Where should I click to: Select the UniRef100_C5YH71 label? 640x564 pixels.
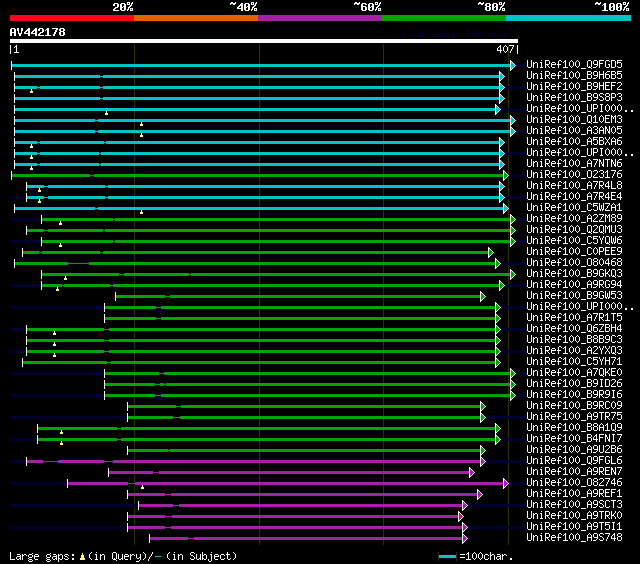pyautogui.click(x=574, y=362)
